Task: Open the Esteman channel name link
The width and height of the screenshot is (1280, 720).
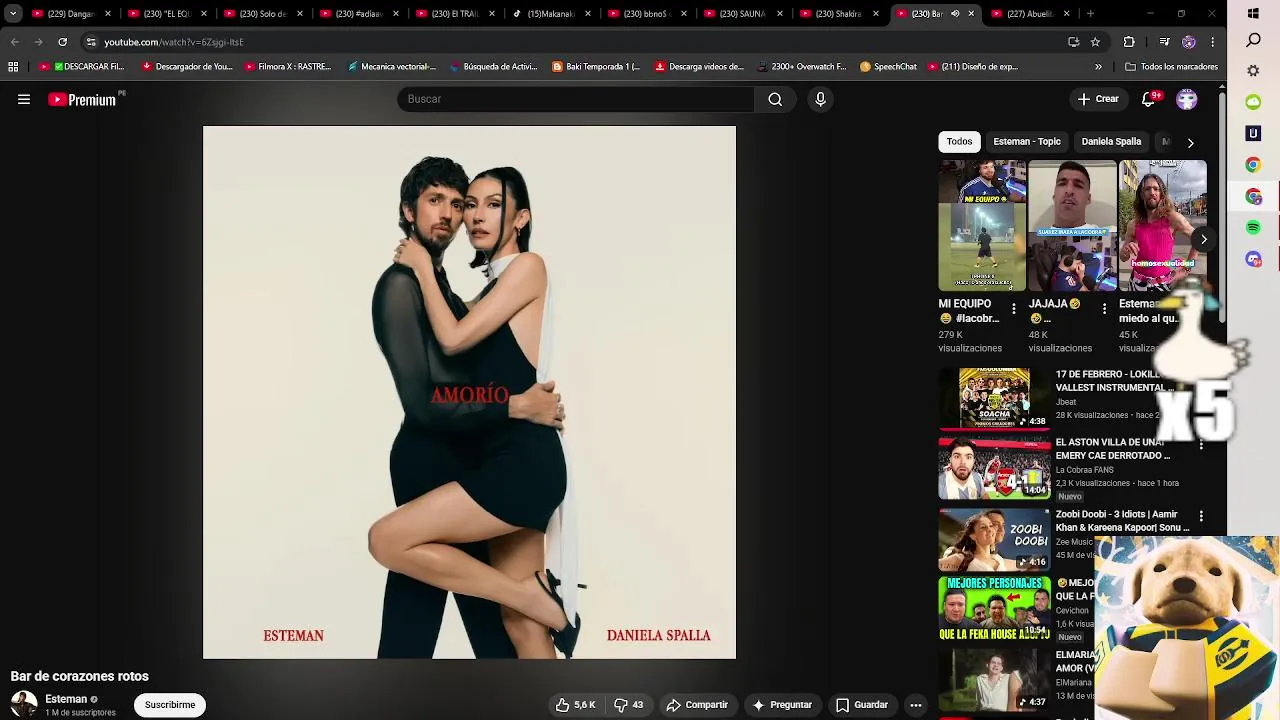Action: [66, 699]
